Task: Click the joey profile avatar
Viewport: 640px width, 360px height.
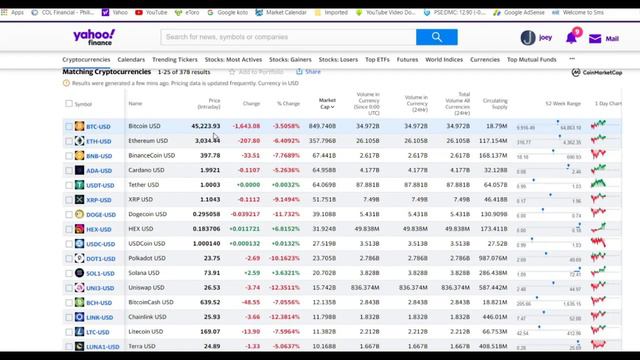Action: [528, 38]
